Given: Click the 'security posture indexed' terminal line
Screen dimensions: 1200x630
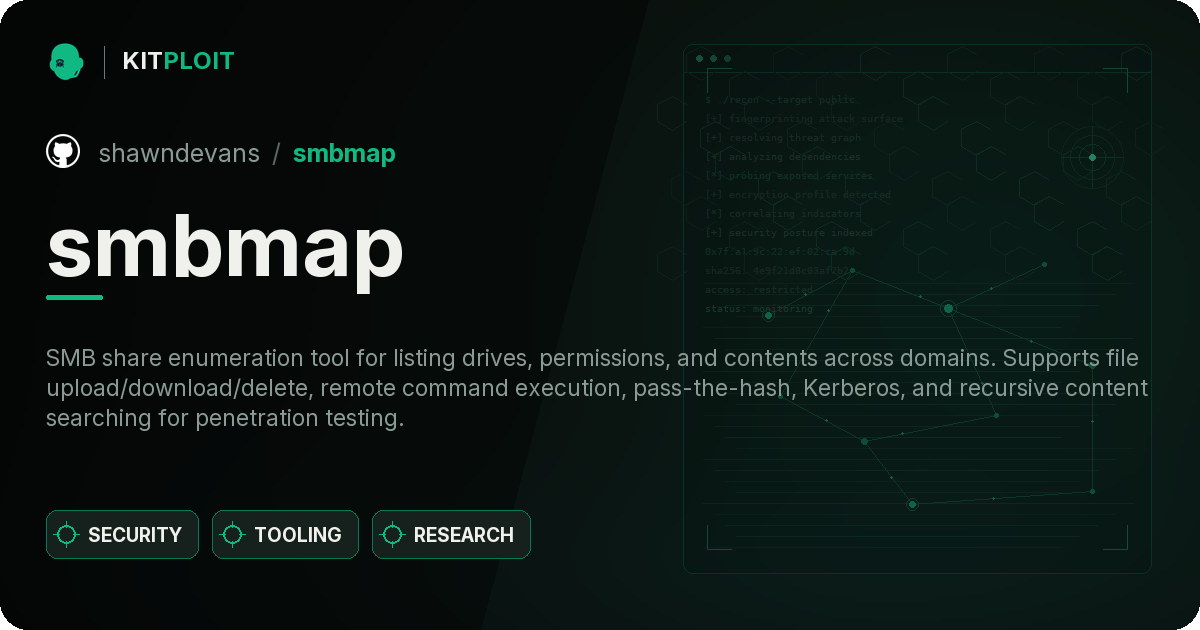Looking at the screenshot, I should point(788,233).
